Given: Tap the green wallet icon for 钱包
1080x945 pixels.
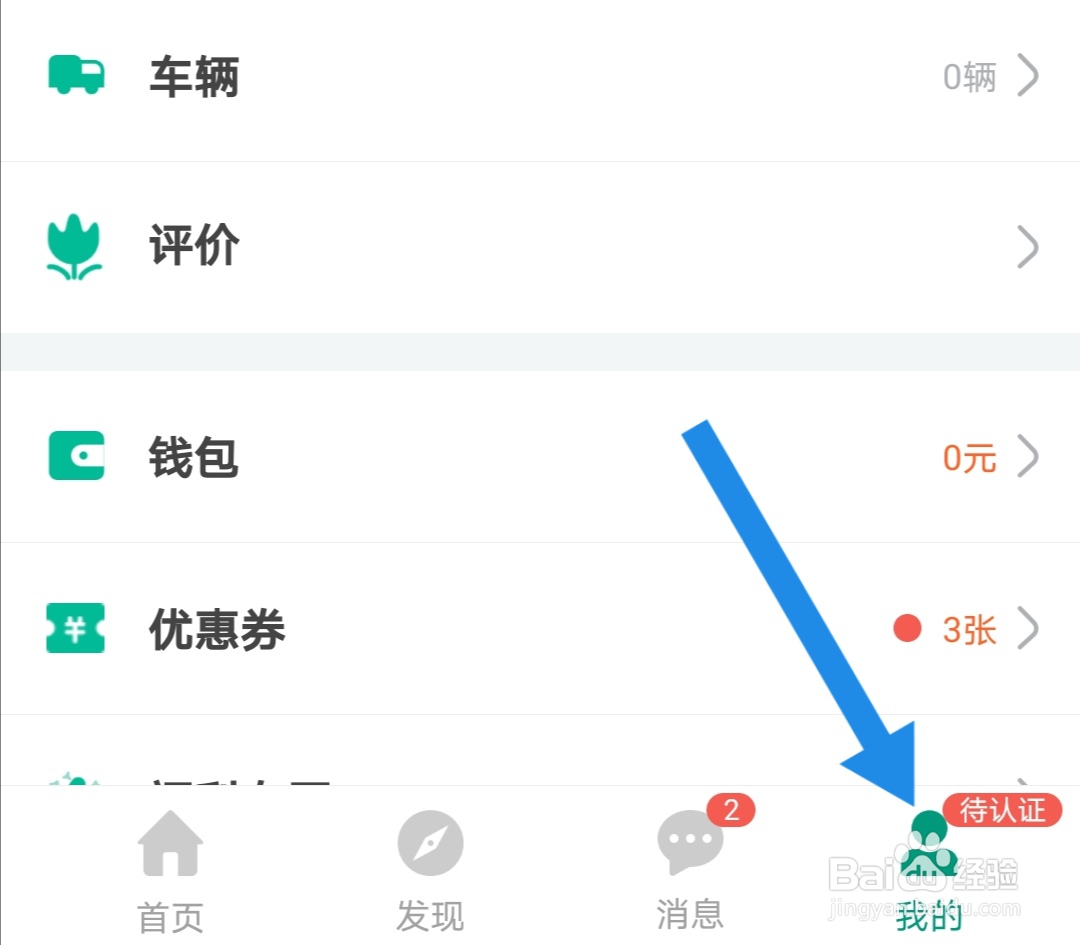Looking at the screenshot, I should (76, 456).
